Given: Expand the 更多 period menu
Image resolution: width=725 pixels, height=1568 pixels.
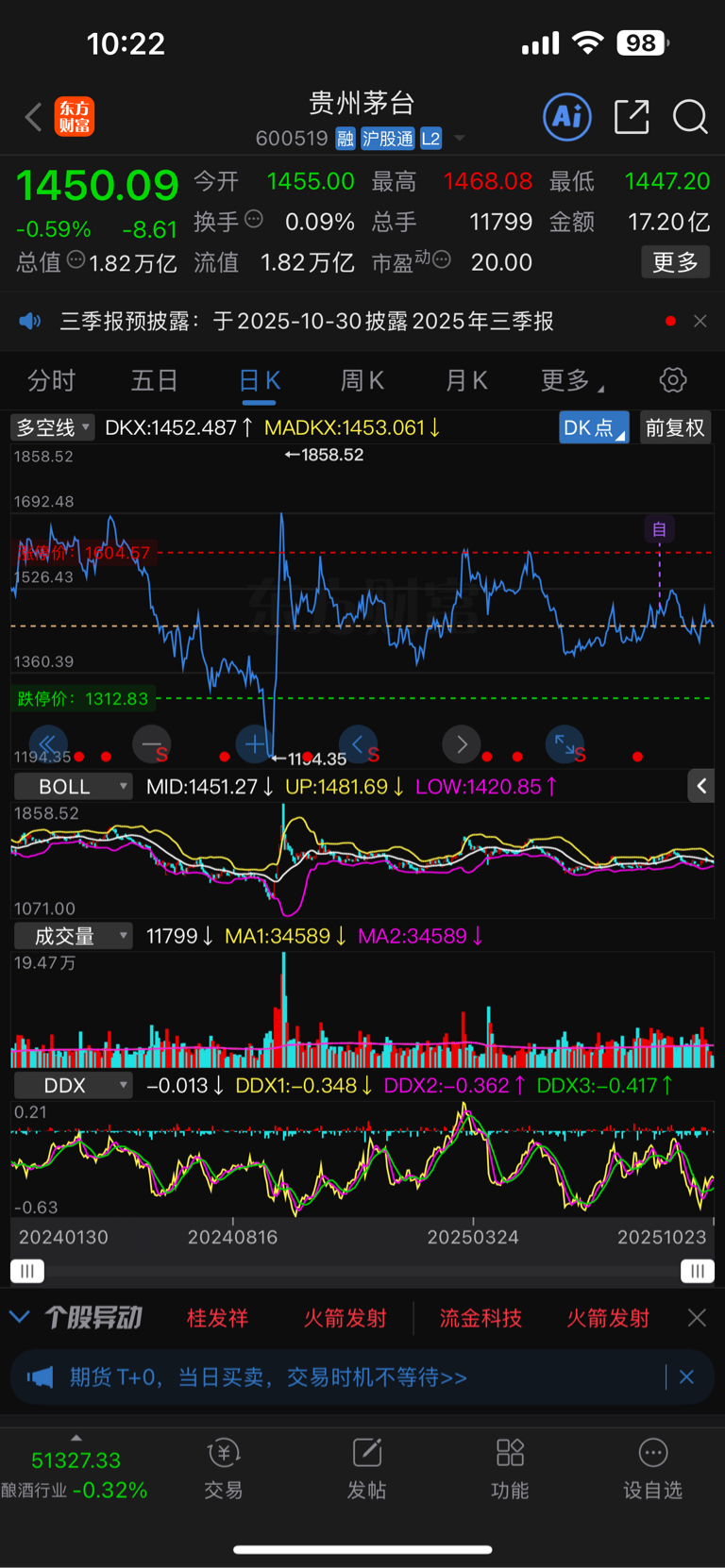Looking at the screenshot, I should 572,380.
